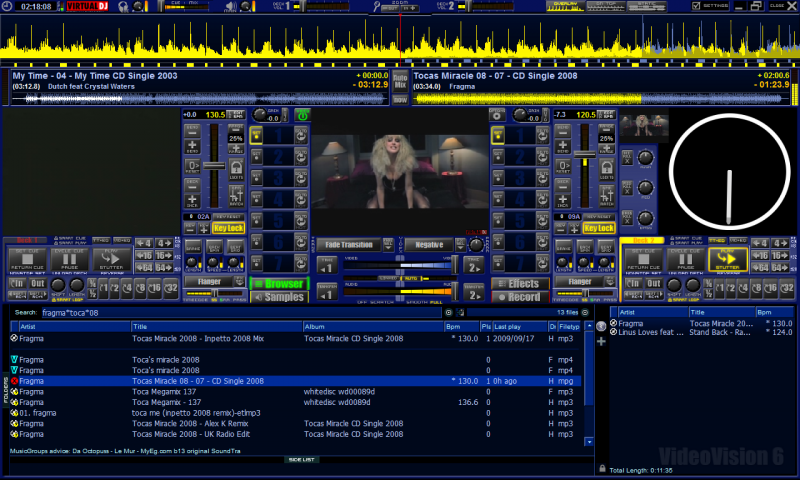Viewport: 800px width, 480px height.
Task: Set Deck 2 4-beat loop
Action: click(743, 288)
